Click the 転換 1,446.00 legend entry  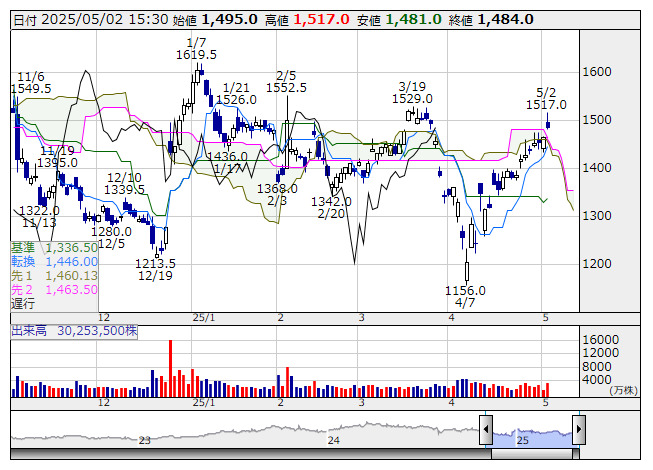(x=54, y=261)
